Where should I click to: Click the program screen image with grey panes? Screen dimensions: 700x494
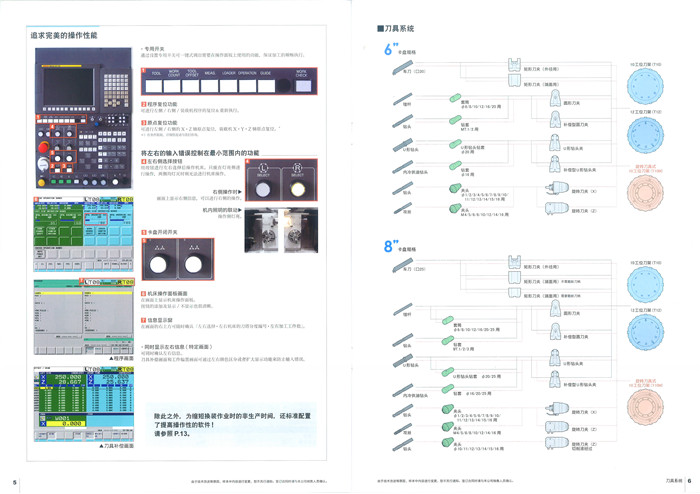pos(83,316)
